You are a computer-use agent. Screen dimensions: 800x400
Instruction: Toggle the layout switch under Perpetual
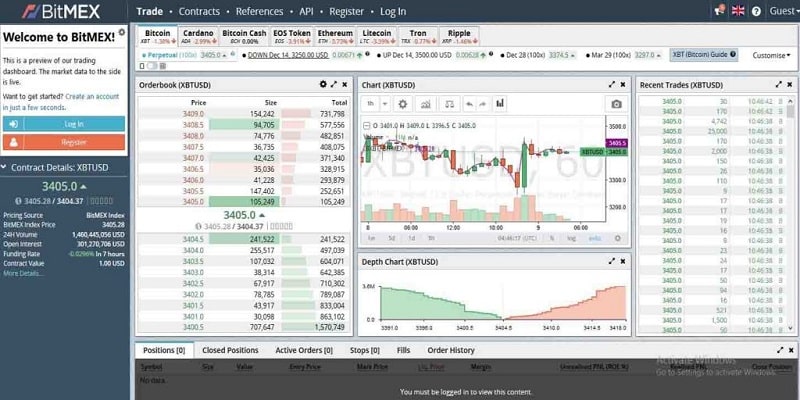coord(152,66)
